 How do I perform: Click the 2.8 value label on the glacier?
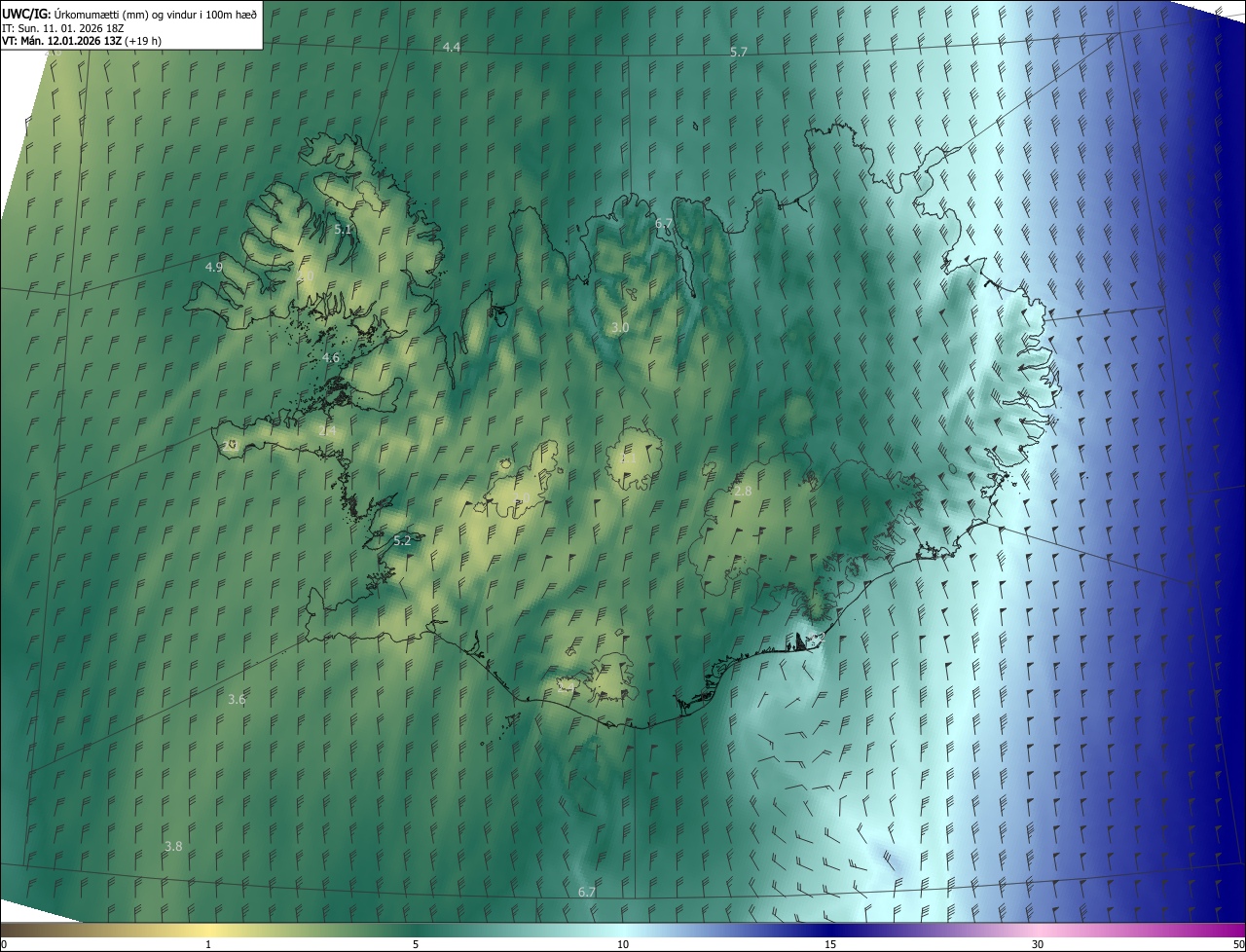743,492
